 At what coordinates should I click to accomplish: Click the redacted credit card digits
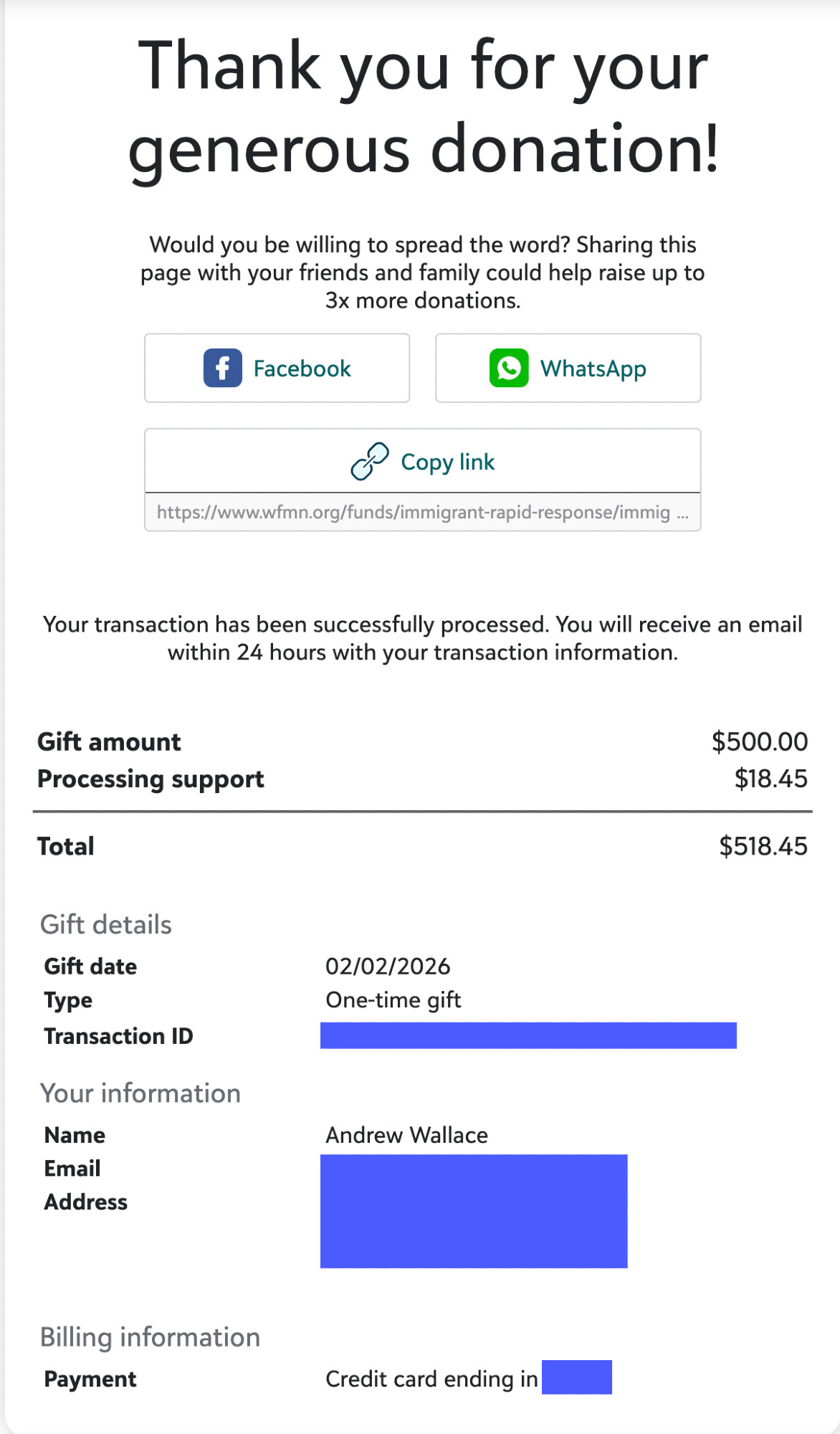point(576,1377)
